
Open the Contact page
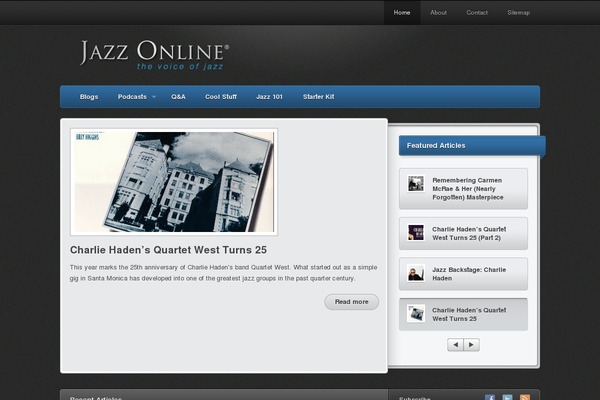[477, 13]
